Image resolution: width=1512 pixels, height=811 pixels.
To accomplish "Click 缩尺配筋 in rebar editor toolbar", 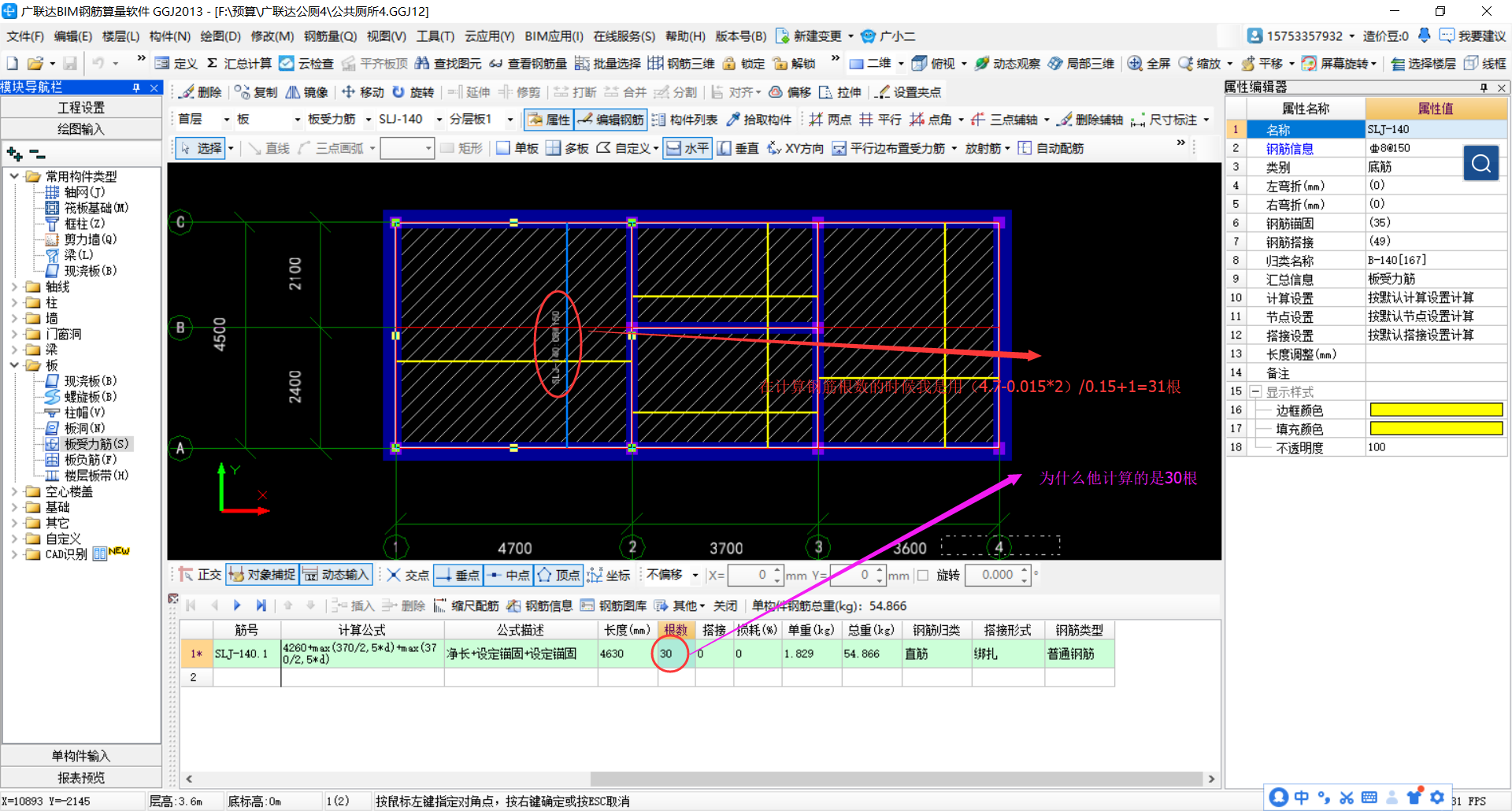I will [x=466, y=605].
